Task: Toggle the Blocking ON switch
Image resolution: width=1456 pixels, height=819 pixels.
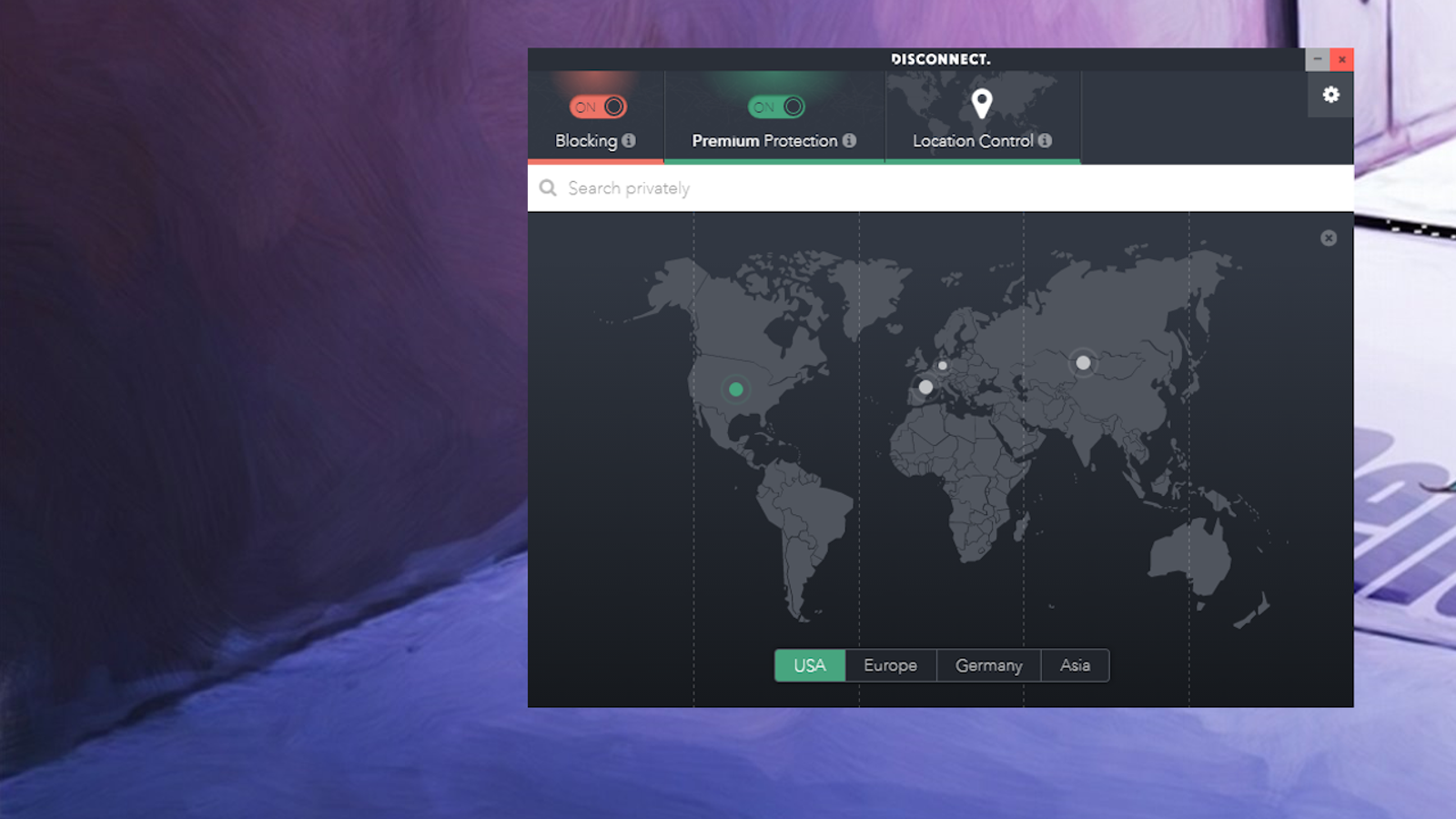Action: pyautogui.click(x=598, y=106)
